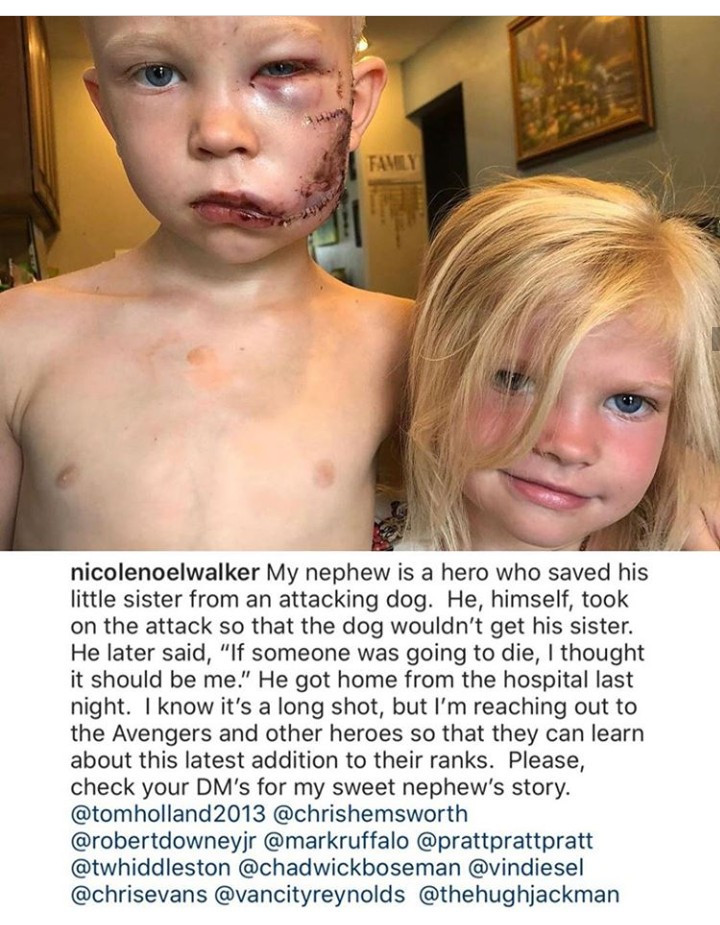Tap the @chadwickboseman mention link
This screenshot has width=720, height=925.
click(x=349, y=867)
